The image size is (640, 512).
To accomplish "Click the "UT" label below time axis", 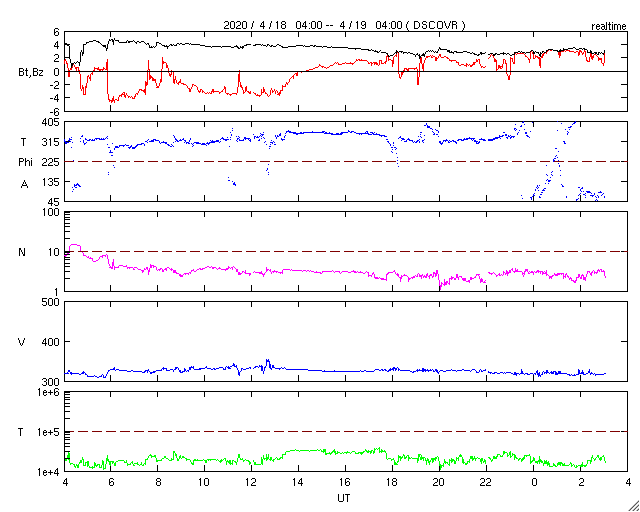I will (343, 497).
